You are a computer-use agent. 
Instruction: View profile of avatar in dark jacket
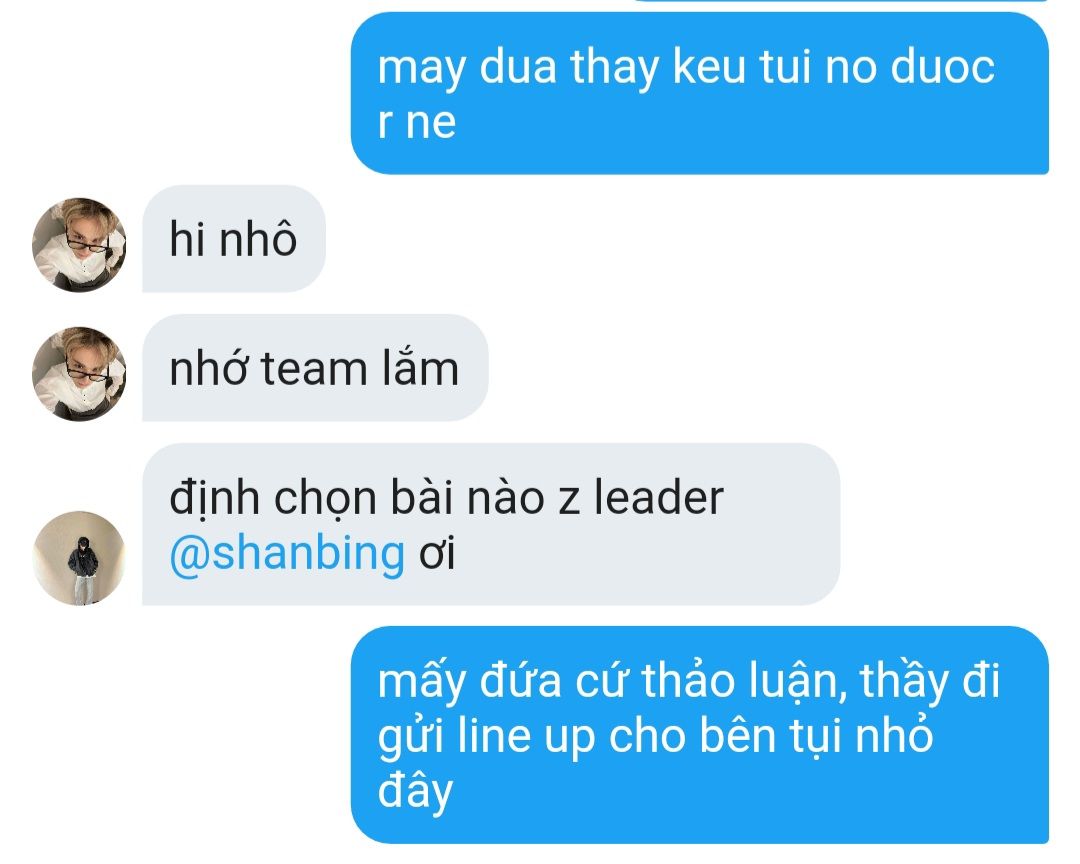pos(79,558)
